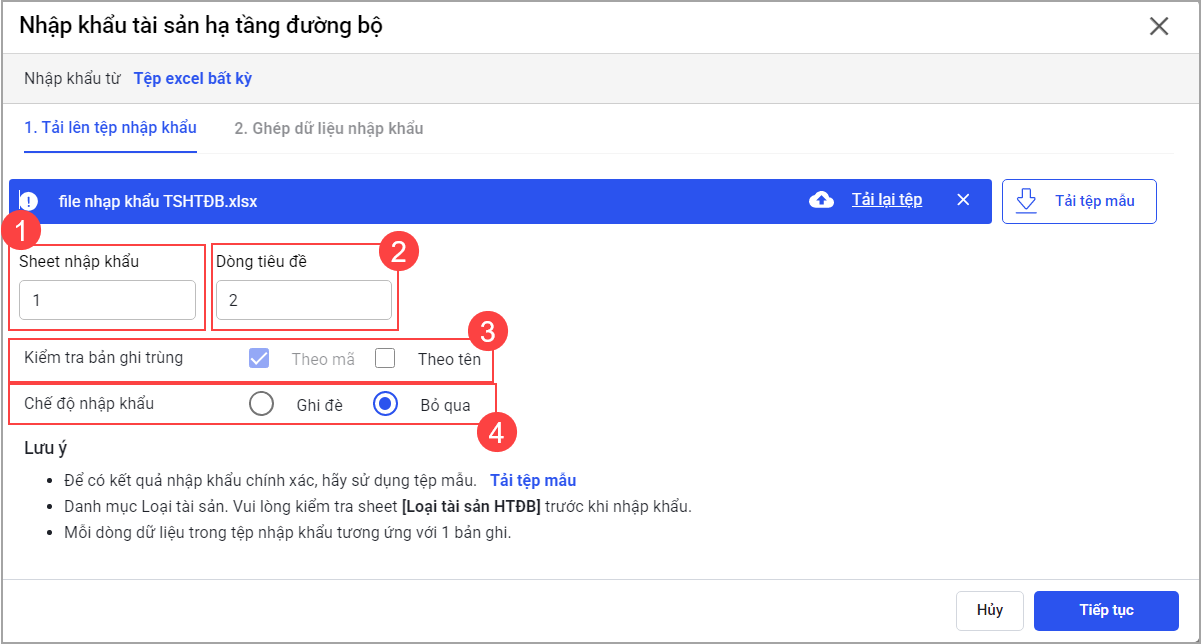This screenshot has width=1201, height=644.
Task: Click the "Tải tệp mẫu" button
Action: pos(1079,201)
